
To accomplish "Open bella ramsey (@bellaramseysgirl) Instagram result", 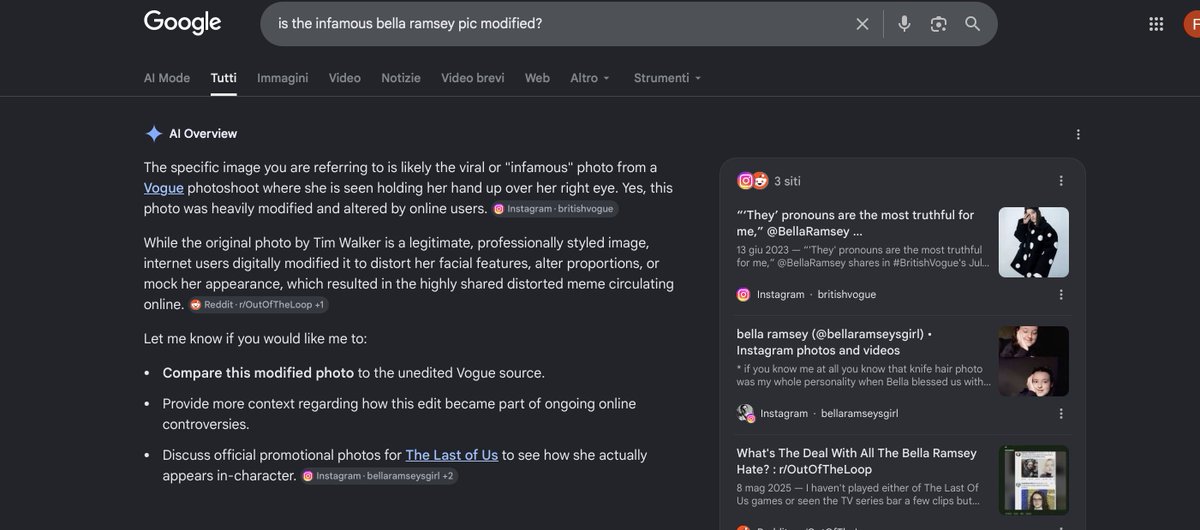I will [x=834, y=342].
